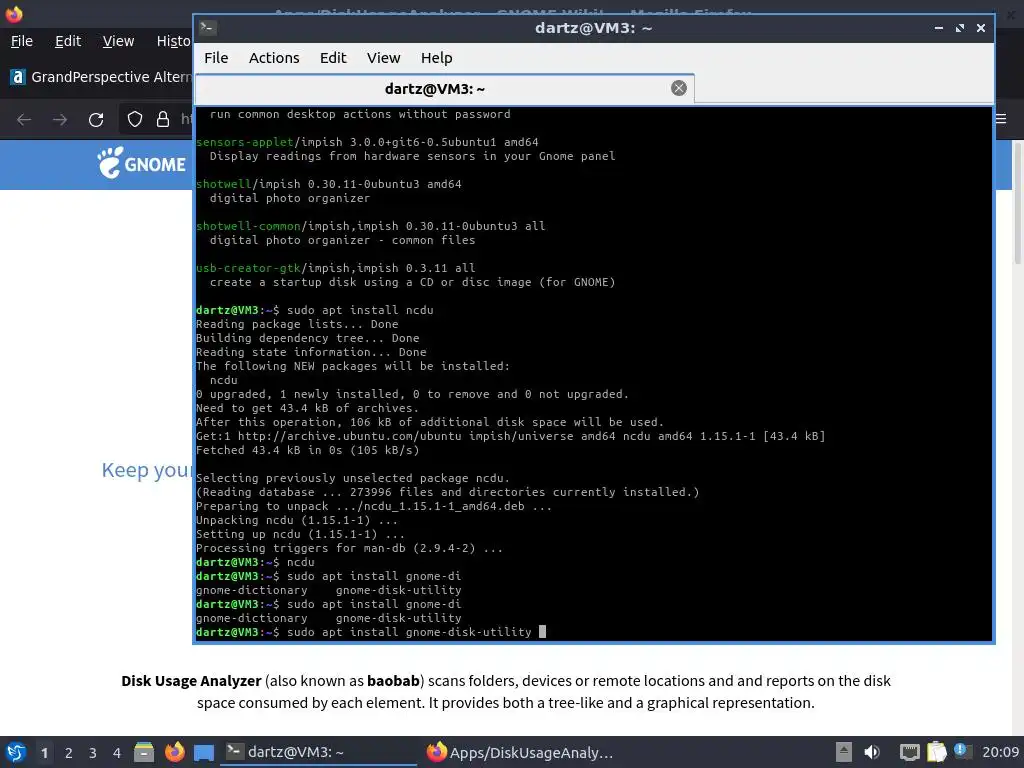
Task: Click the Firefox page vertical scrollbar
Action: 1017,202
